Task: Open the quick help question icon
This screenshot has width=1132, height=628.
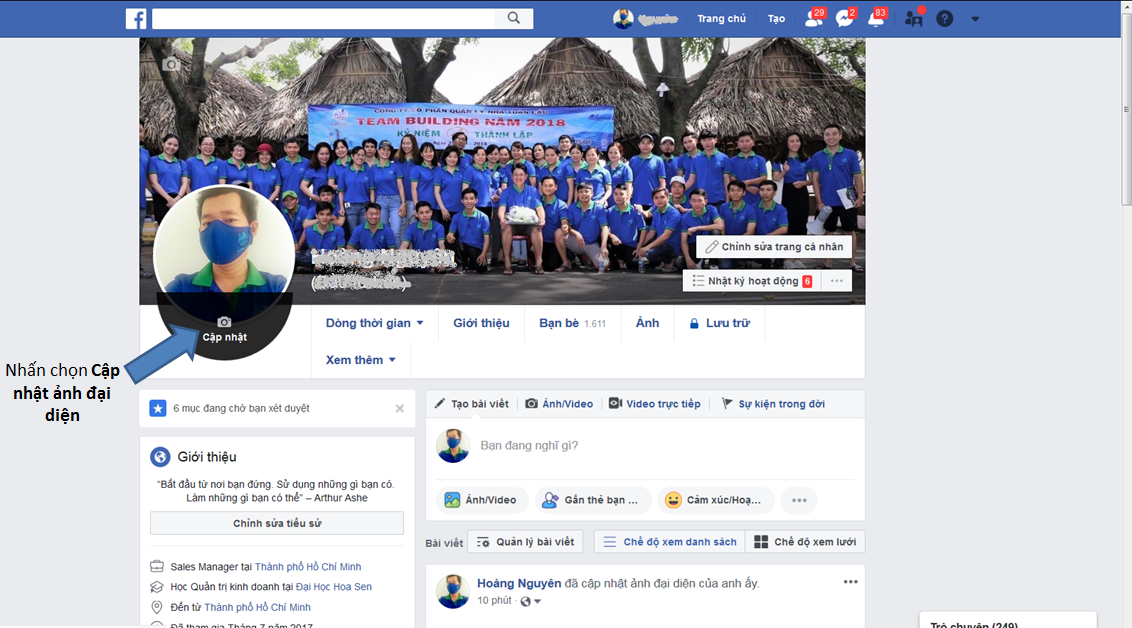Action: pos(944,19)
